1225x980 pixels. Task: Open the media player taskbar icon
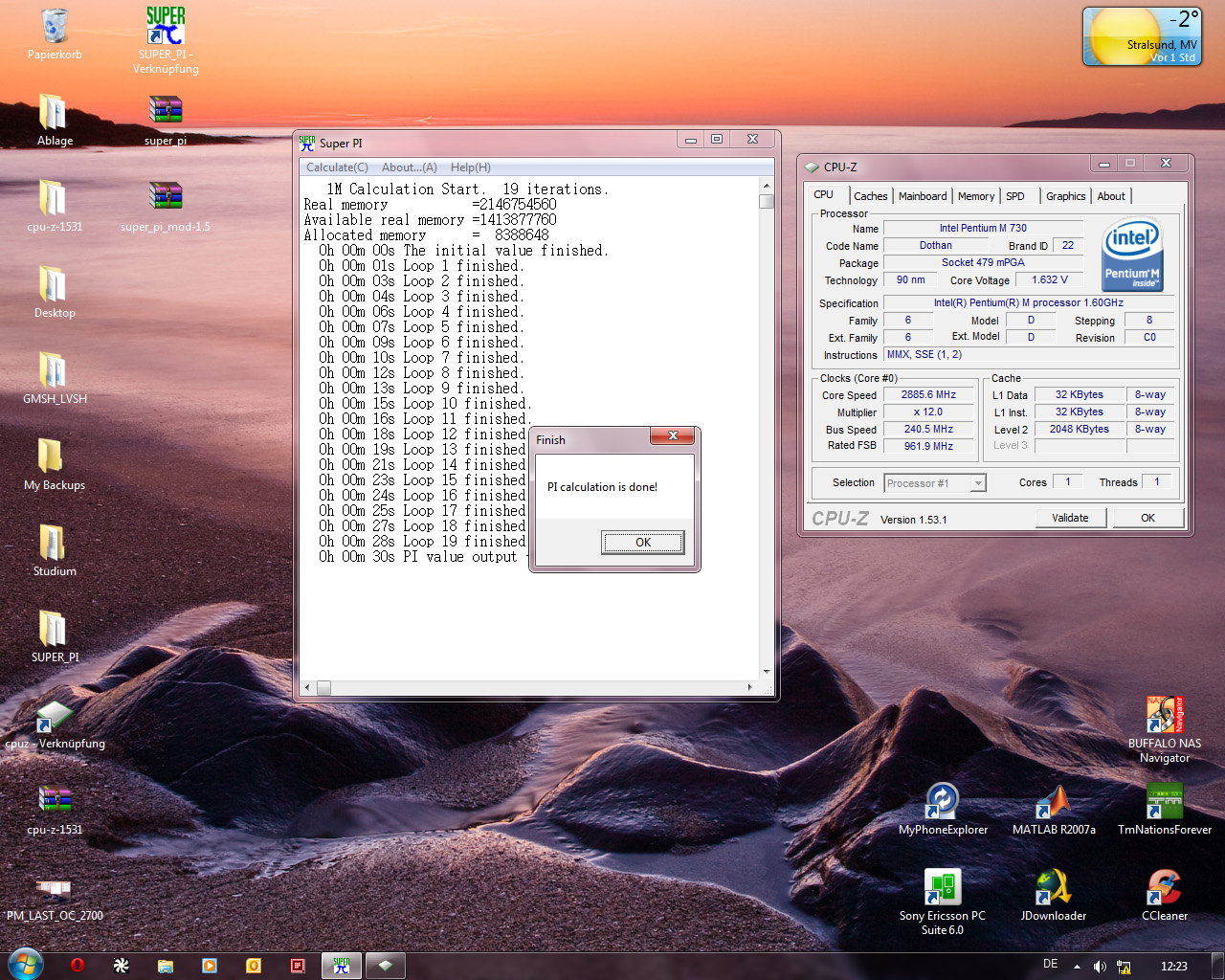click(x=210, y=966)
